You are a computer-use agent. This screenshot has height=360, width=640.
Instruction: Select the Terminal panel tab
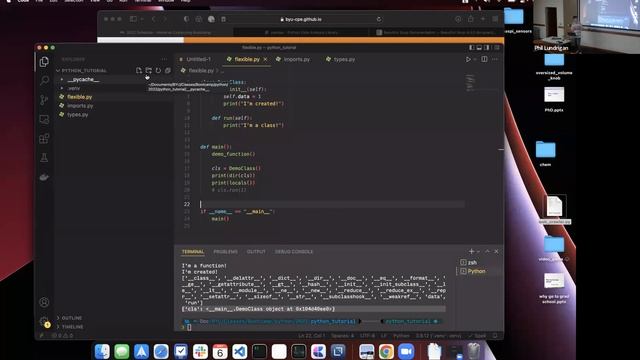click(x=193, y=252)
